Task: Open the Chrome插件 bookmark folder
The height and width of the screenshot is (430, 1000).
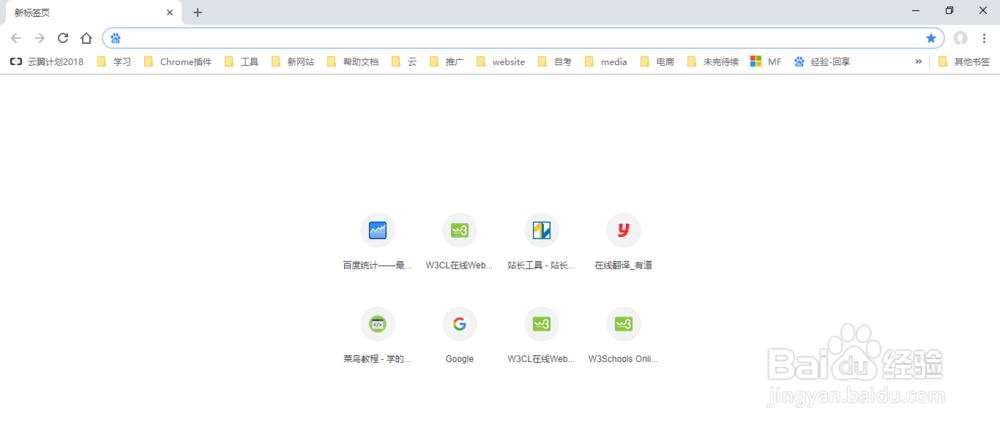Action: 177,62
